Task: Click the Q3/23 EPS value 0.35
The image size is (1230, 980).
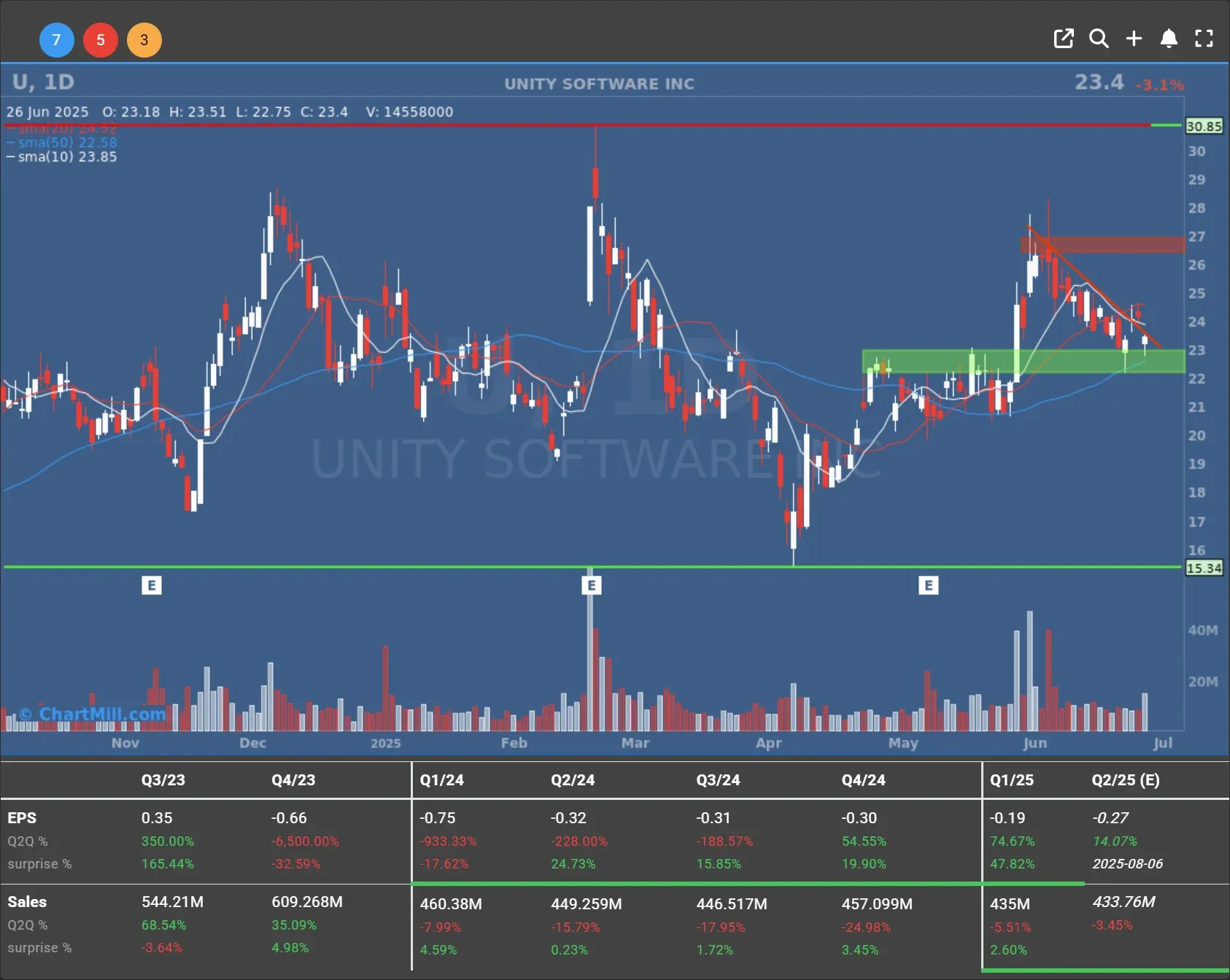Action: tap(157, 817)
